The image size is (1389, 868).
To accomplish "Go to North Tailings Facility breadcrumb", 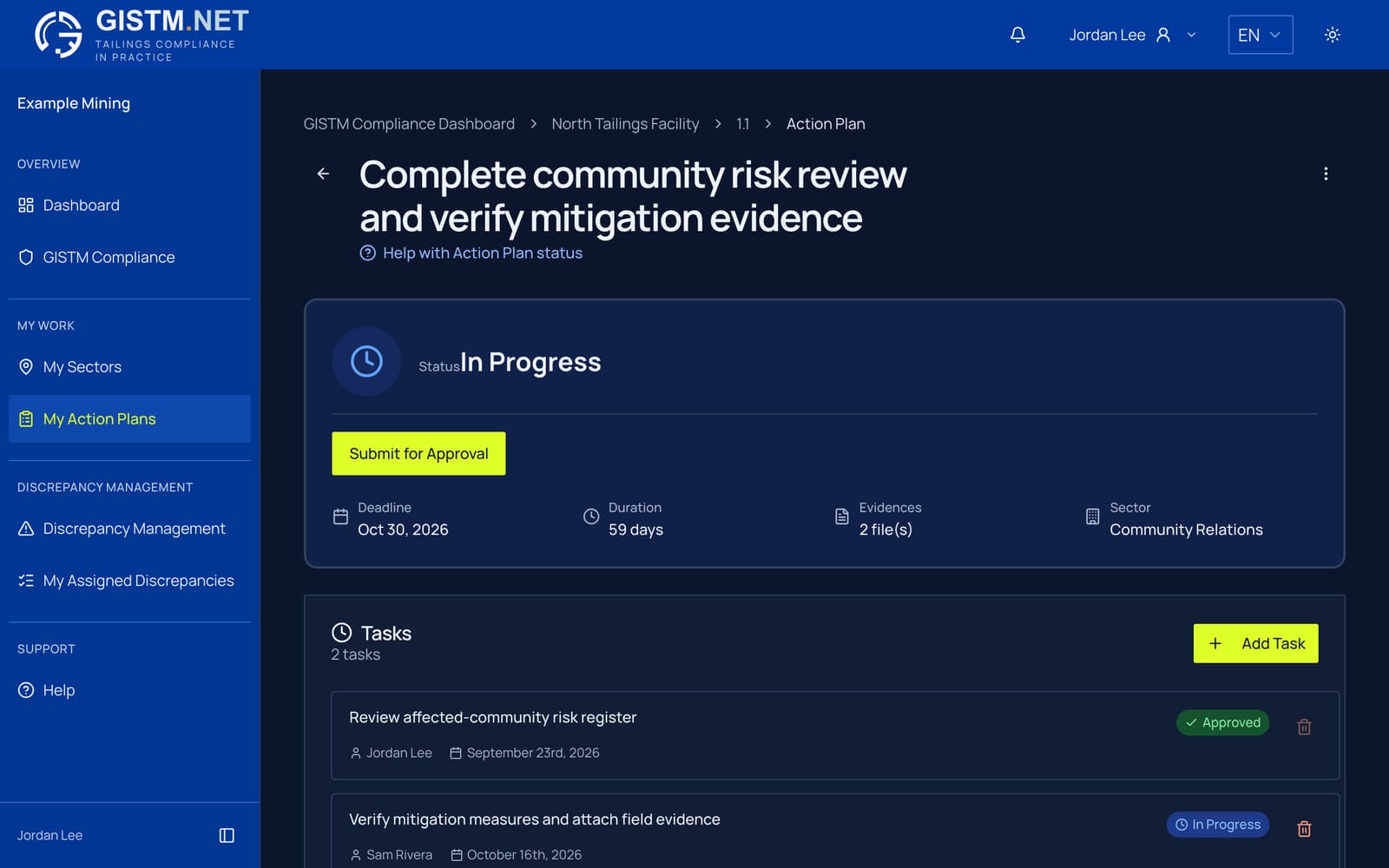I will [x=625, y=124].
